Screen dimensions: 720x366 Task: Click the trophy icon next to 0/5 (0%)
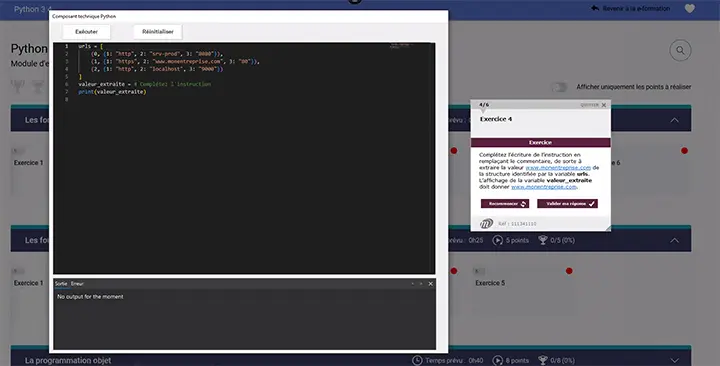point(542,240)
